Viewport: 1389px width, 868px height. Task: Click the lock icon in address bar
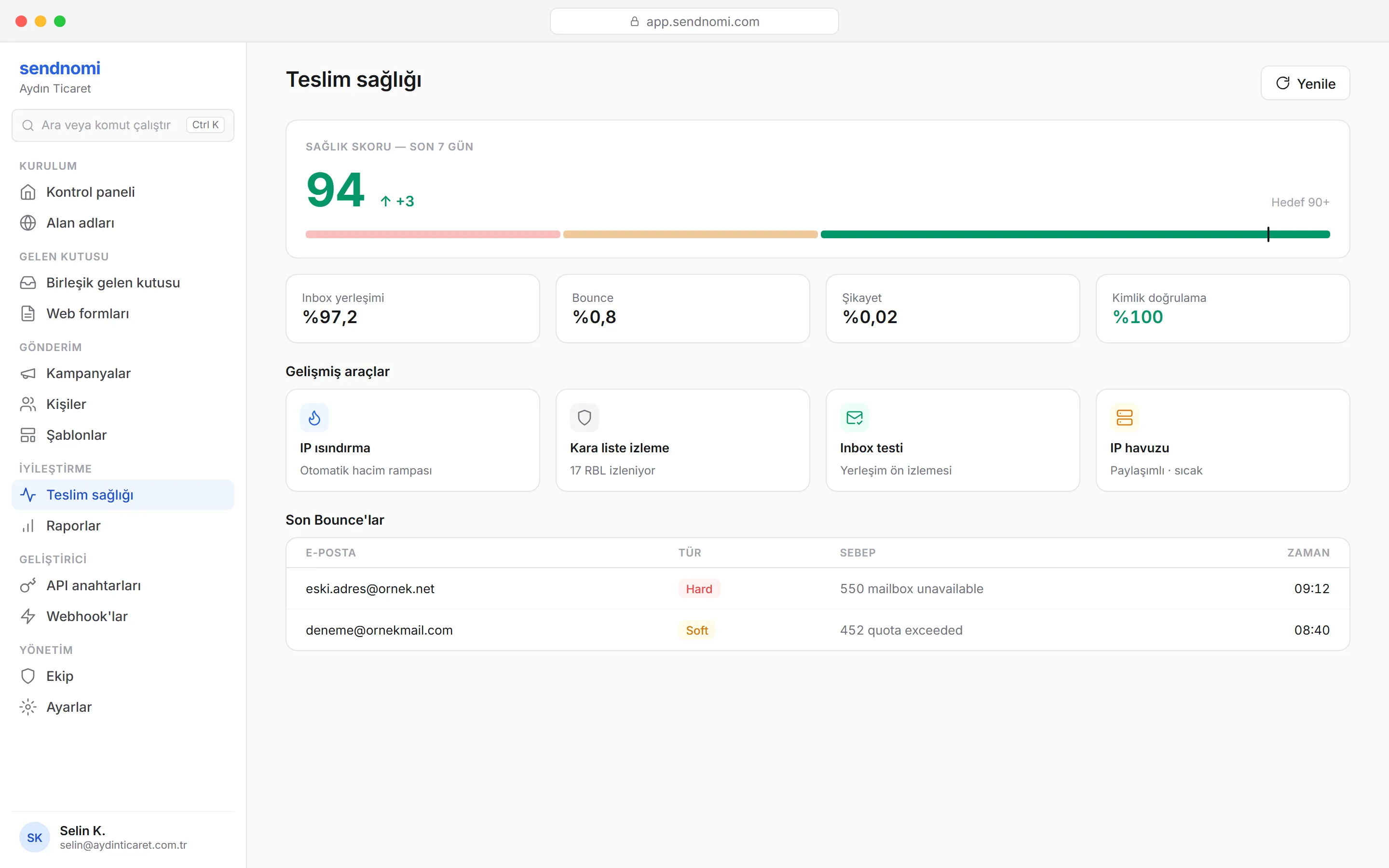(634, 21)
